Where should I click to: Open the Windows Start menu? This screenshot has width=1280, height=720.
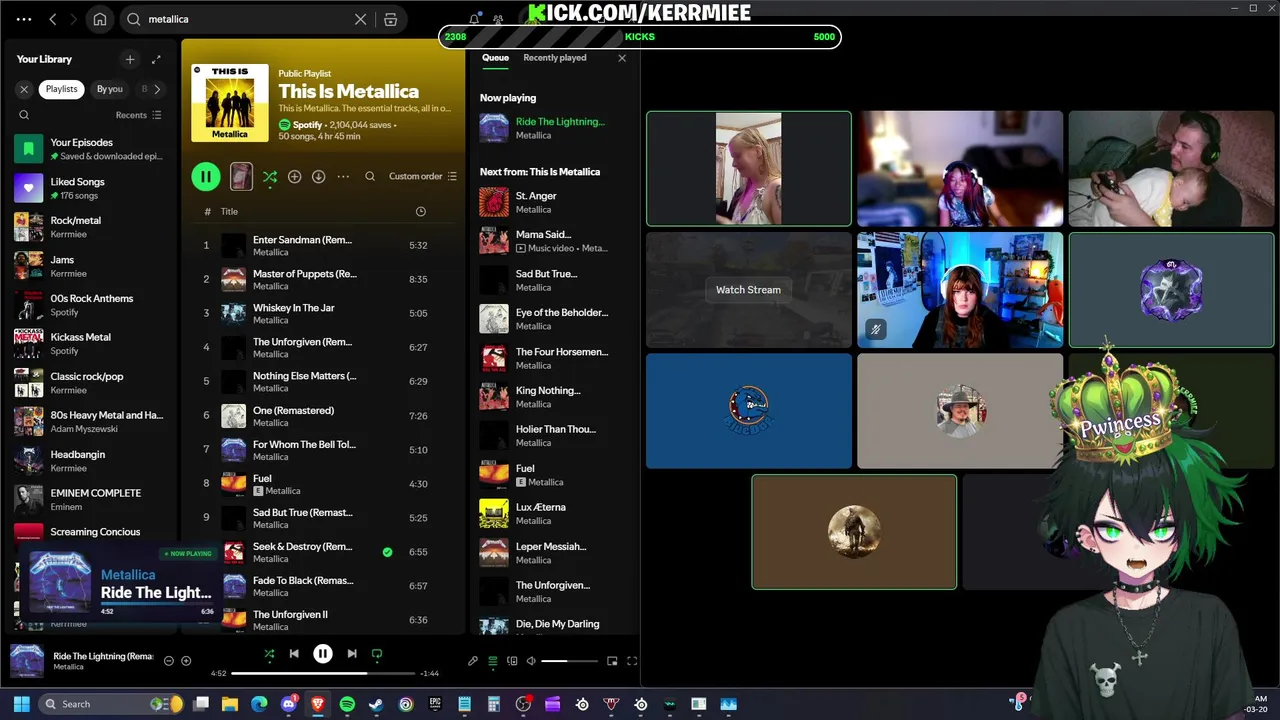pos(22,704)
